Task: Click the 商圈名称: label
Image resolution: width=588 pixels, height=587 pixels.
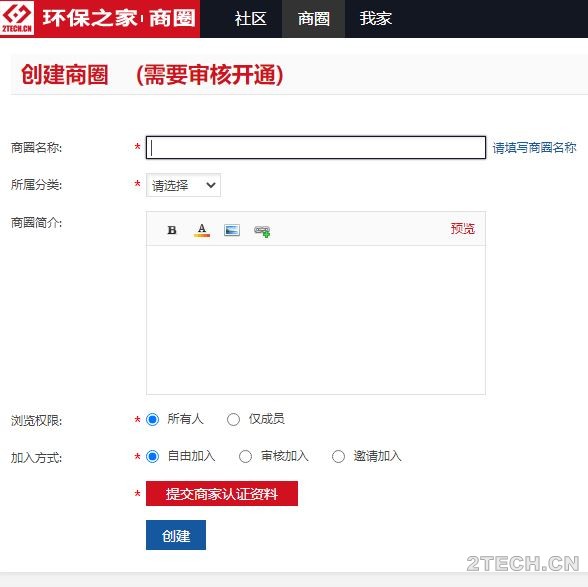Action: point(36,147)
